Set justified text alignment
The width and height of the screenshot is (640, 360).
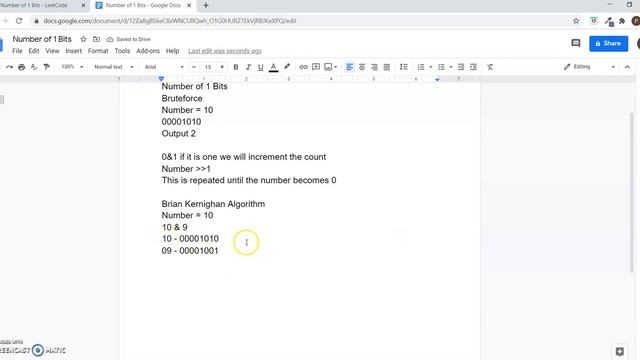pyautogui.click(x=387, y=67)
